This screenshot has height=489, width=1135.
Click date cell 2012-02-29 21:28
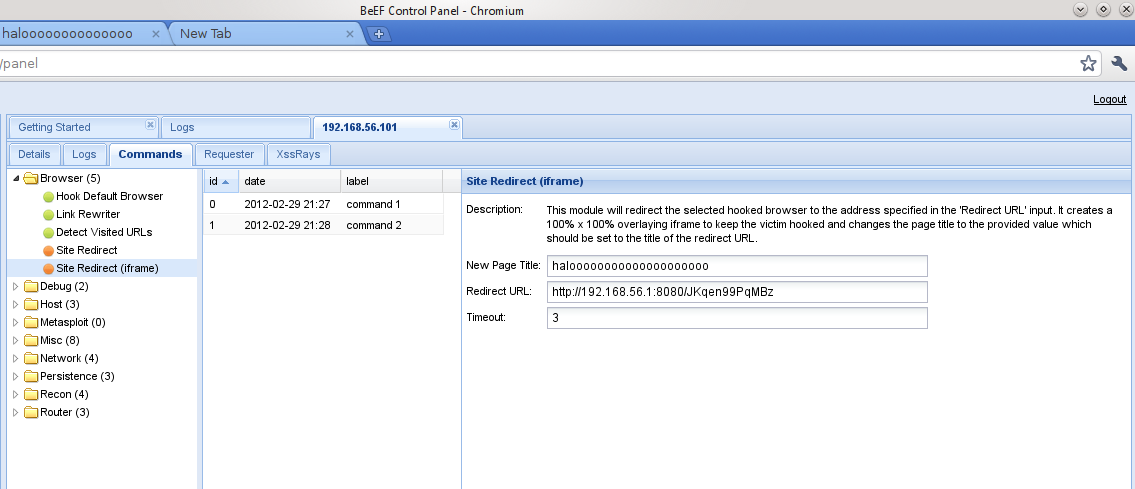pyautogui.click(x=287, y=226)
